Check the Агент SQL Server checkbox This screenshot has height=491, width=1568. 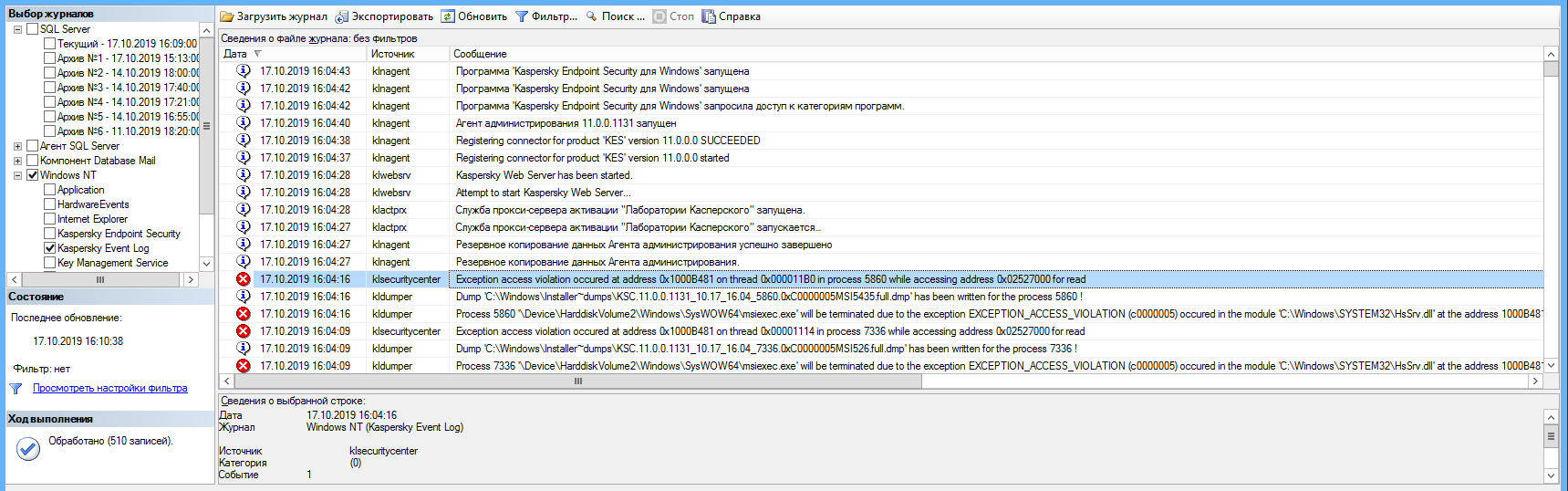(33, 146)
